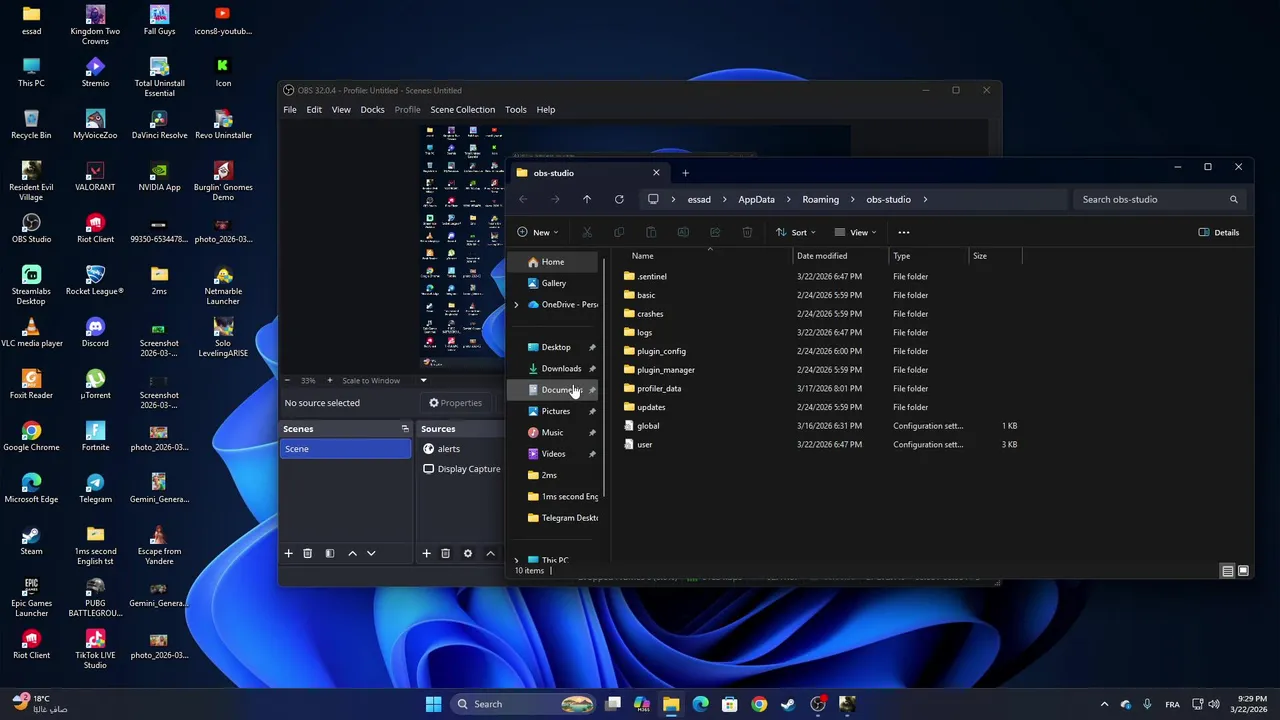Sort files by Date modified column

coord(839,256)
